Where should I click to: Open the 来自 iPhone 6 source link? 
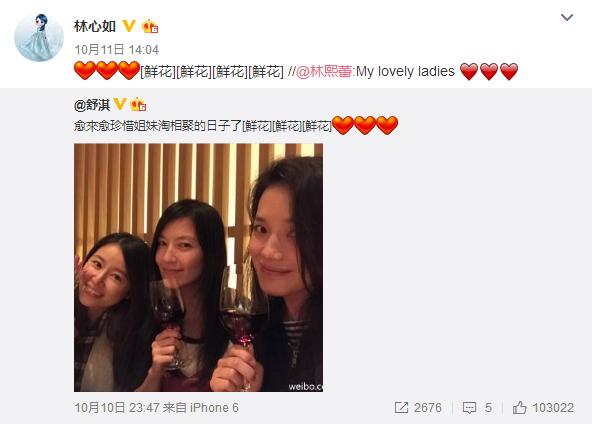(x=201, y=408)
